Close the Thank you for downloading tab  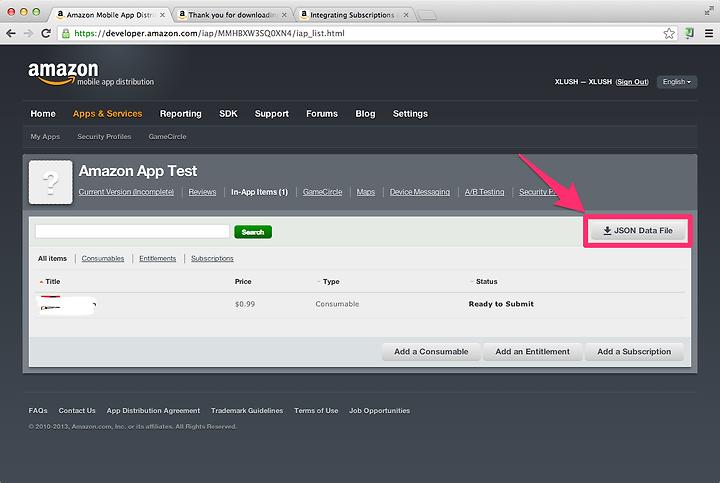pyautogui.click(x=284, y=15)
